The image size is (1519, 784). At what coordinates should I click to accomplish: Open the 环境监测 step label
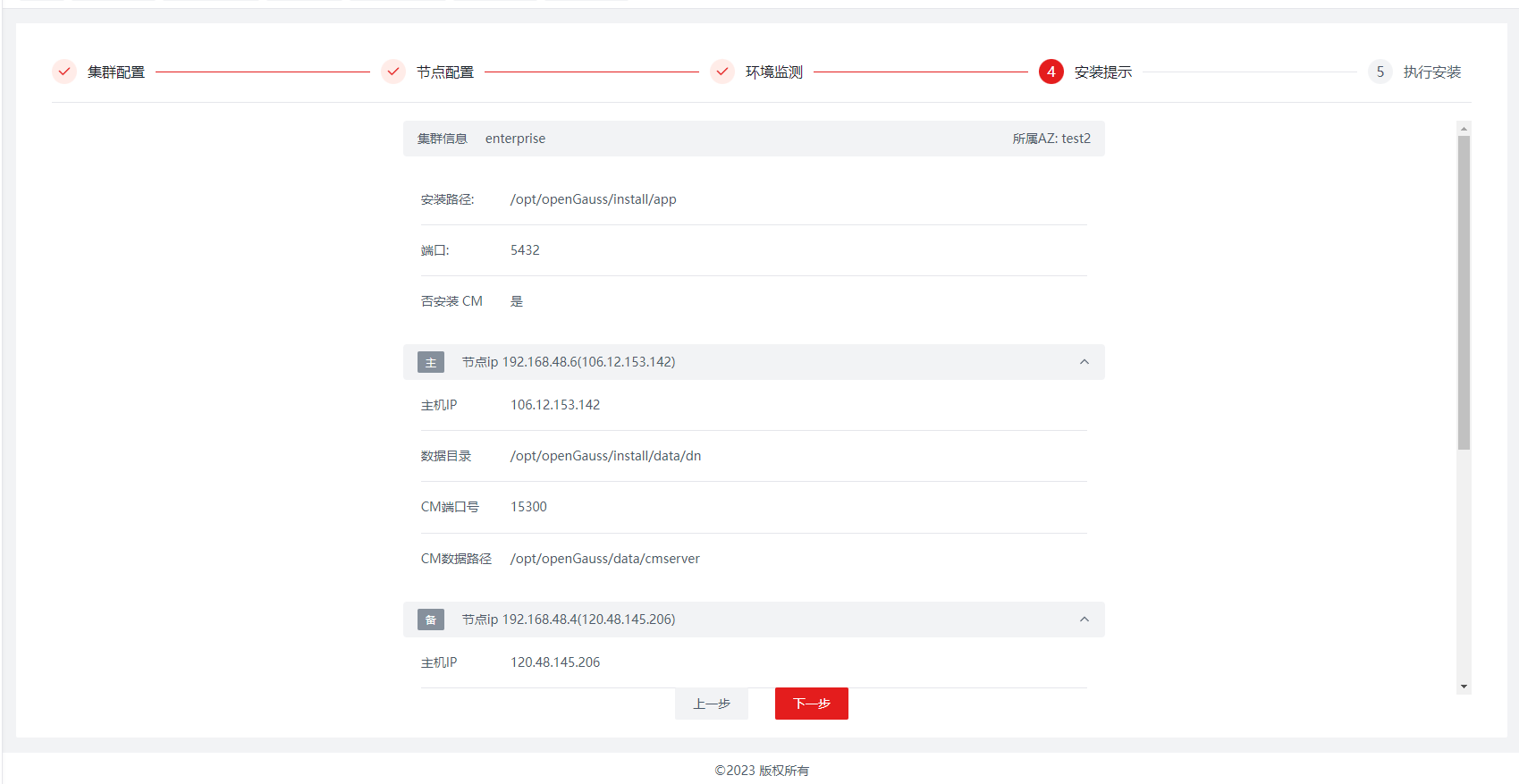(x=774, y=72)
